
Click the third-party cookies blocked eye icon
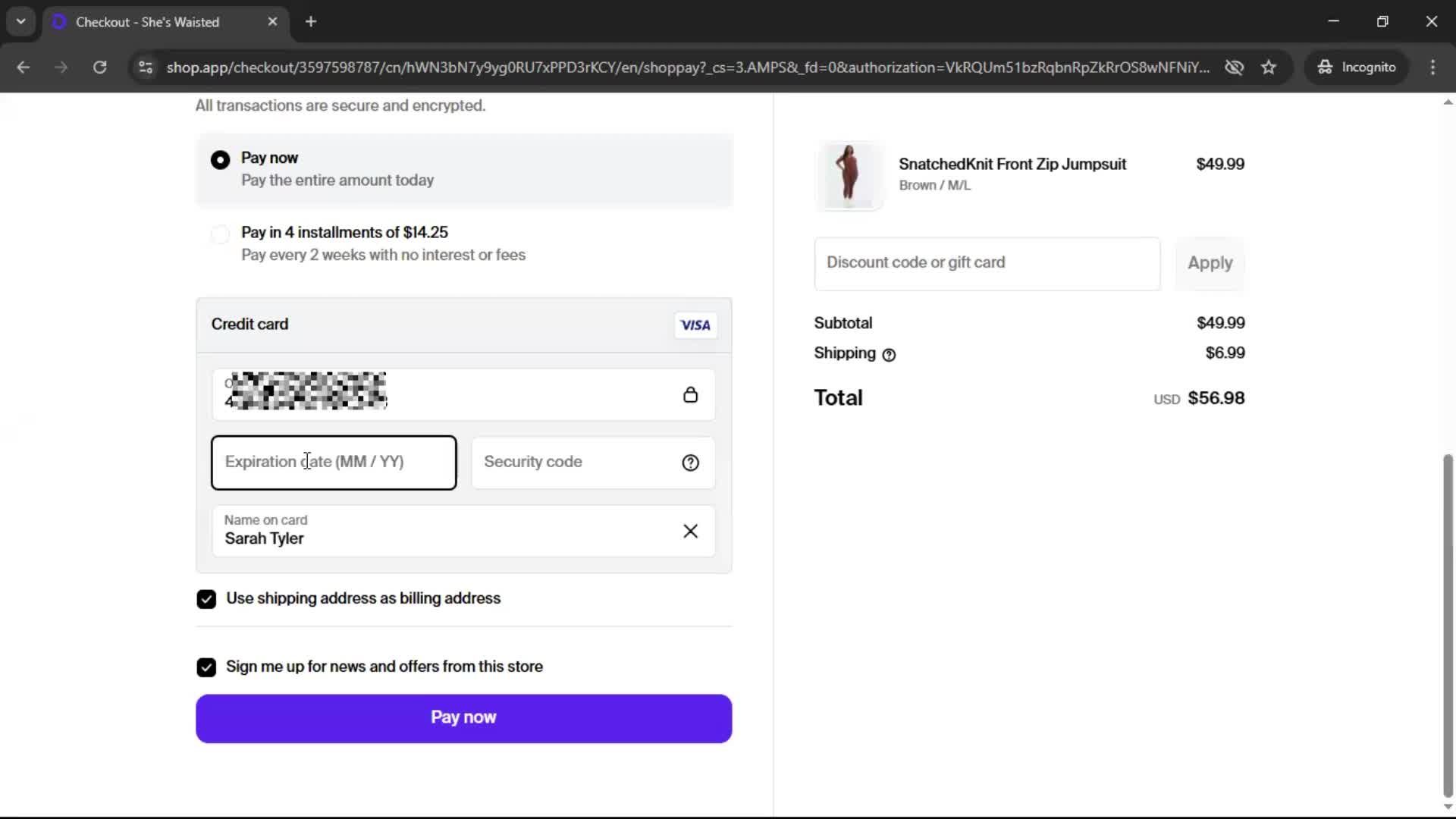click(x=1234, y=67)
